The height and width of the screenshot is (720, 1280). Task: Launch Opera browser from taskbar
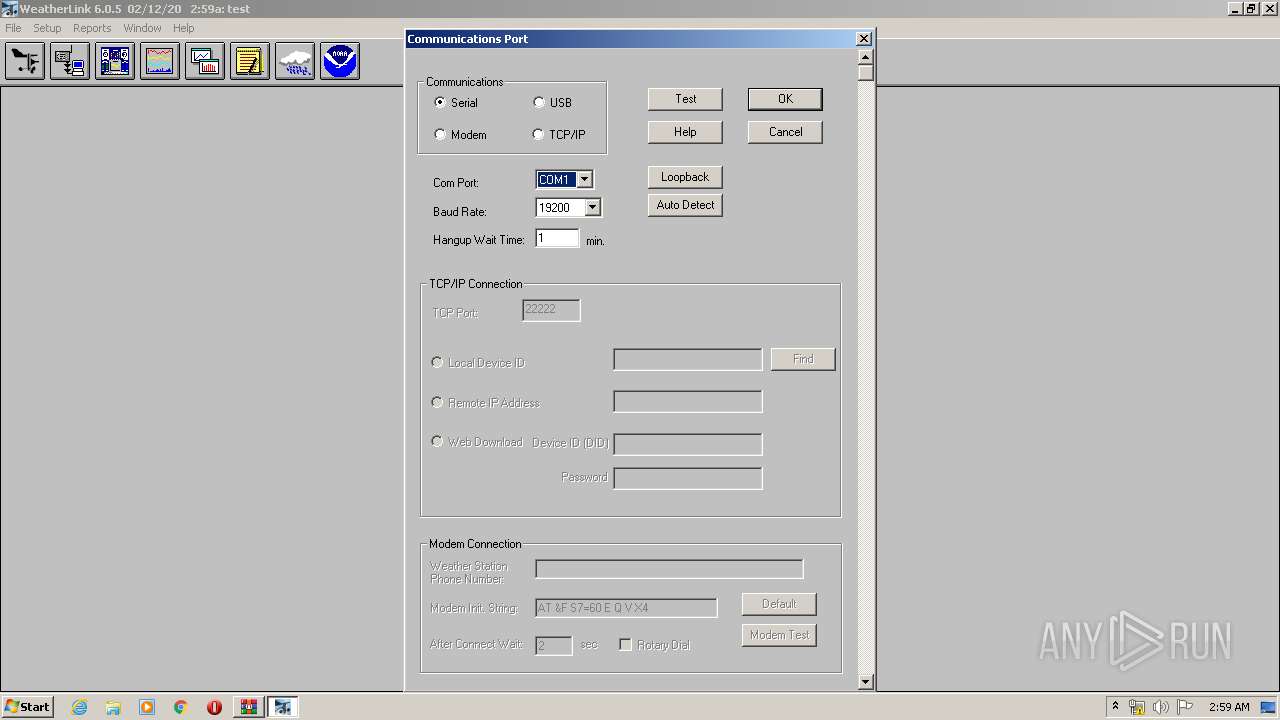214,707
